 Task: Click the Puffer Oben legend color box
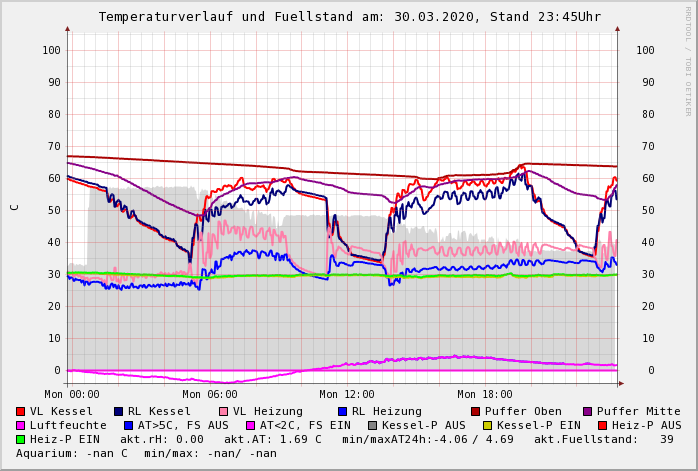tap(476, 411)
